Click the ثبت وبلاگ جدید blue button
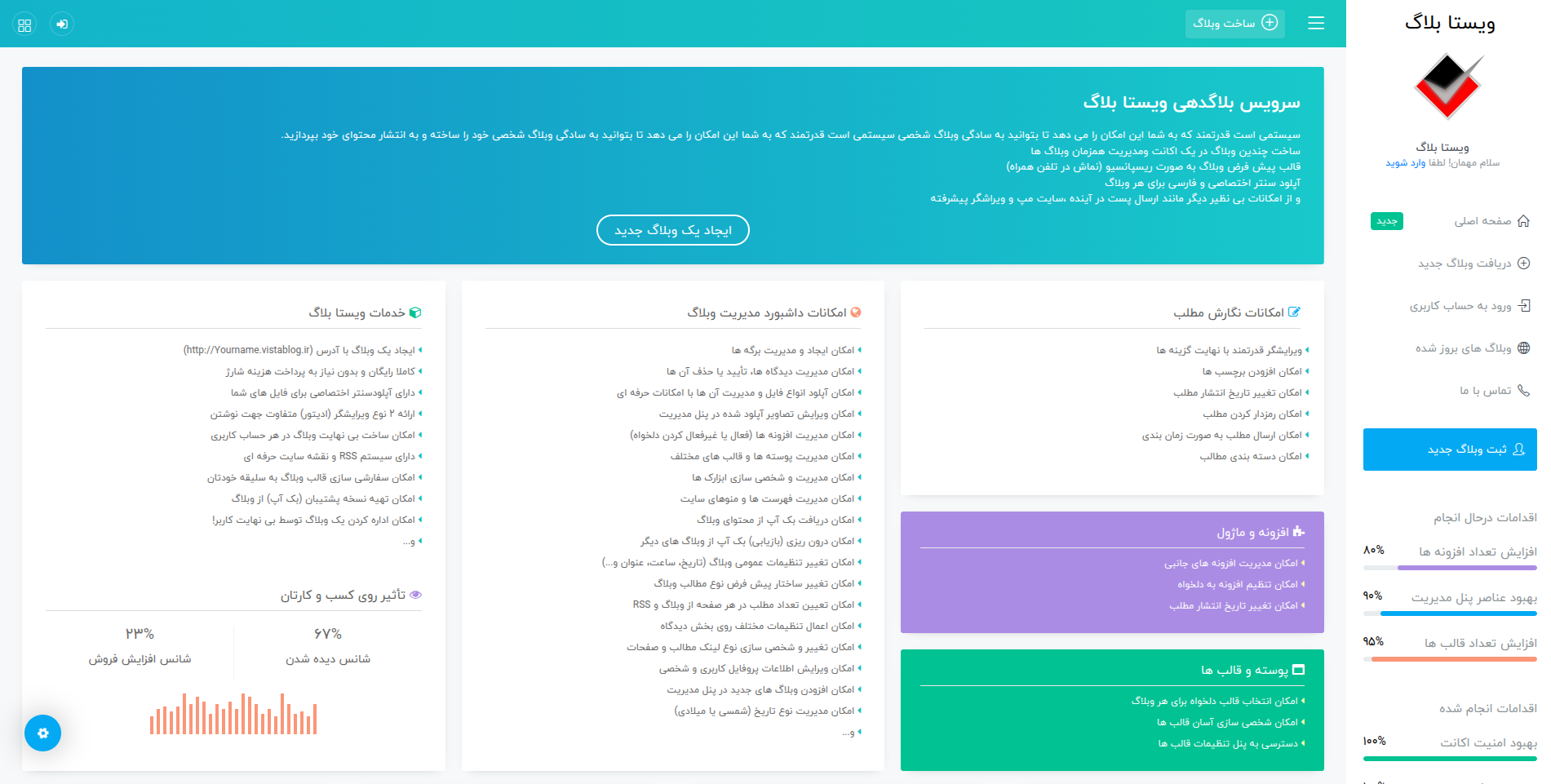The image size is (1551, 784). pos(1450,450)
